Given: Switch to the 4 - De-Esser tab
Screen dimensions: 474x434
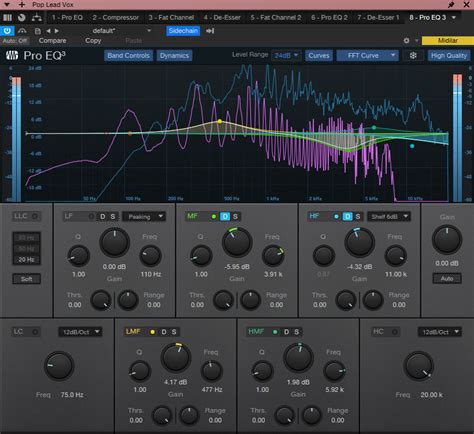Looking at the screenshot, I should click(222, 17).
